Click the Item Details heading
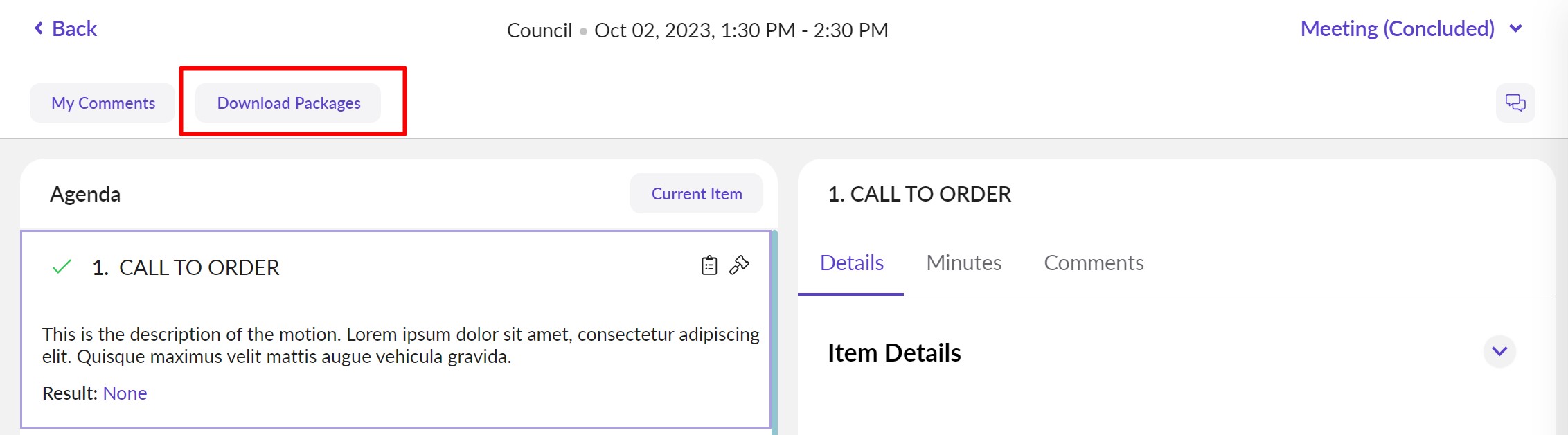Image resolution: width=1568 pixels, height=435 pixels. point(894,353)
